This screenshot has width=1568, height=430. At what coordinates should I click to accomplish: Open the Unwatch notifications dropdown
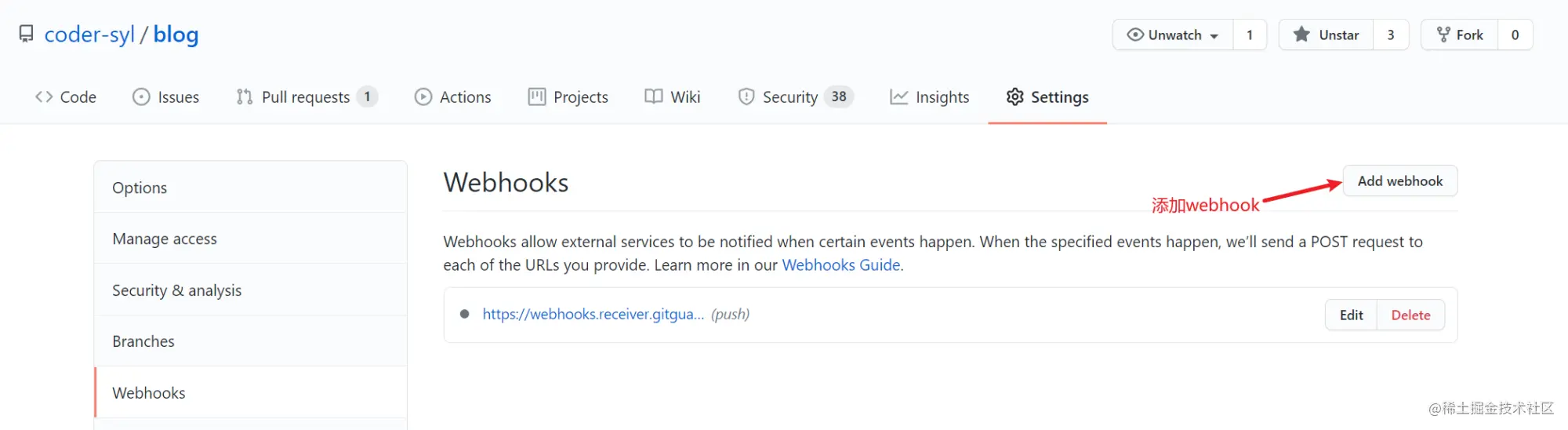(x=1173, y=35)
